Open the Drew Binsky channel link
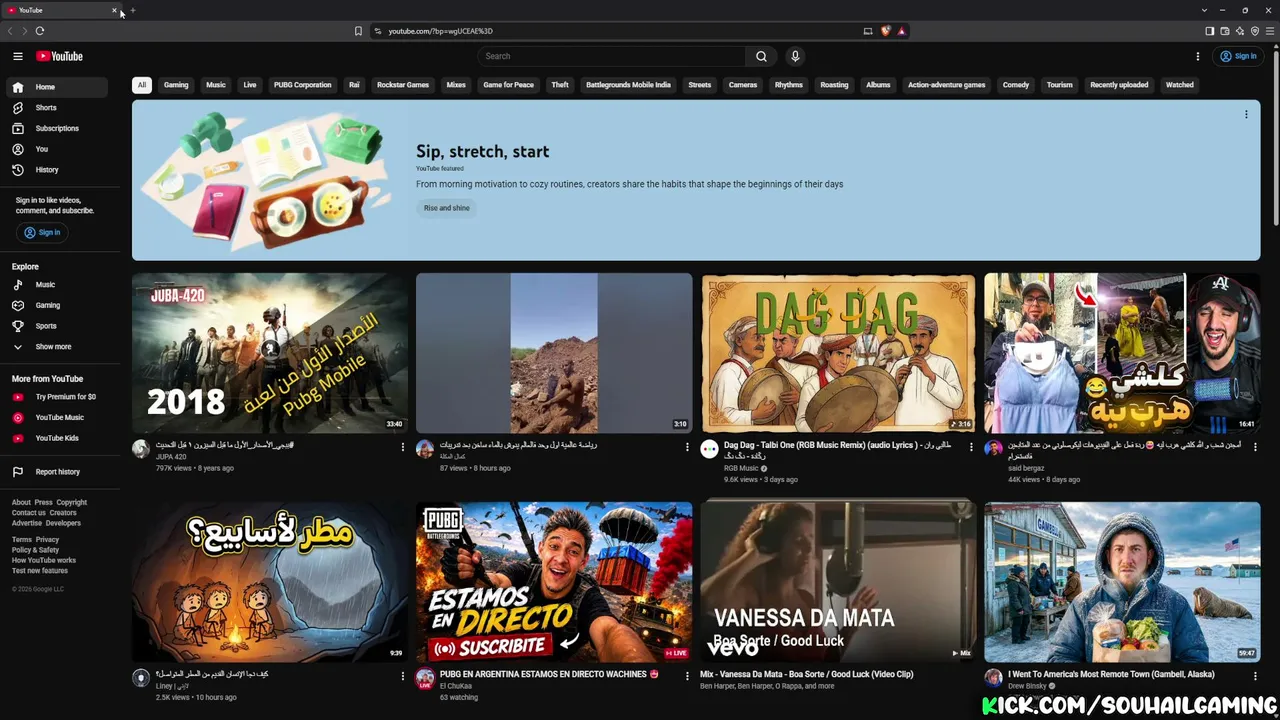This screenshot has width=1280, height=720. (1027, 686)
